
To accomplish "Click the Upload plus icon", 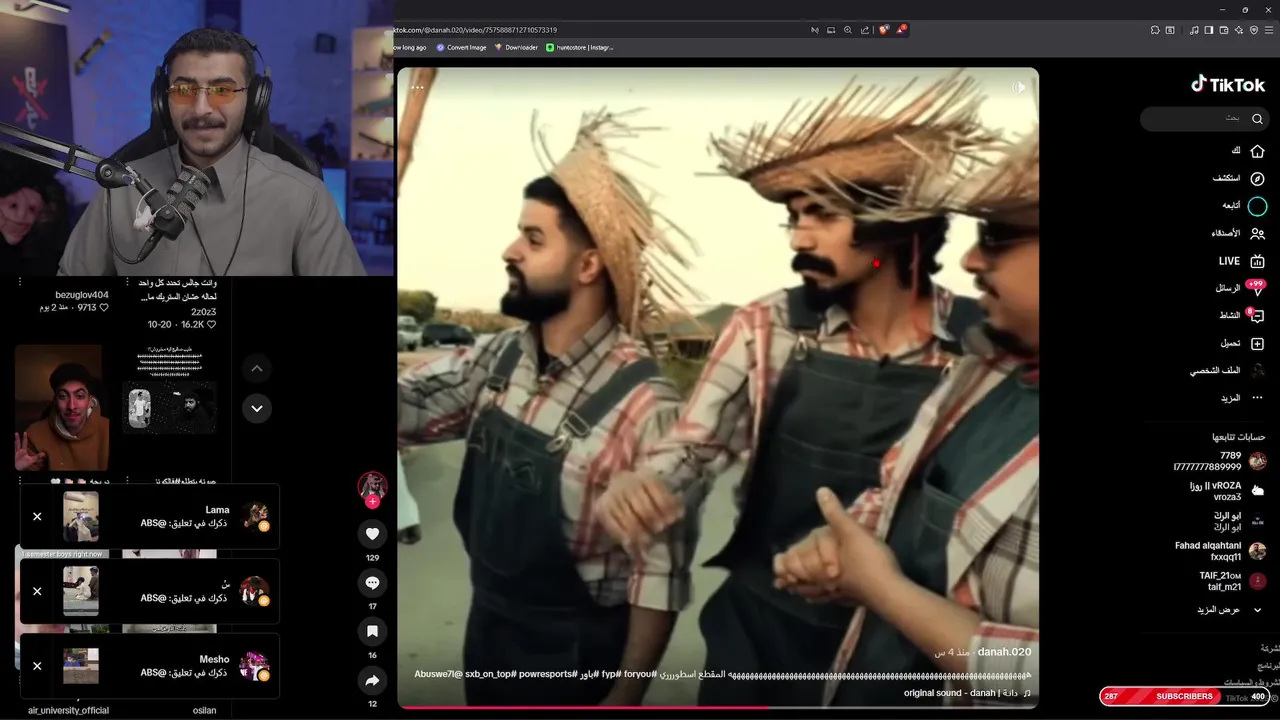I will [1257, 343].
